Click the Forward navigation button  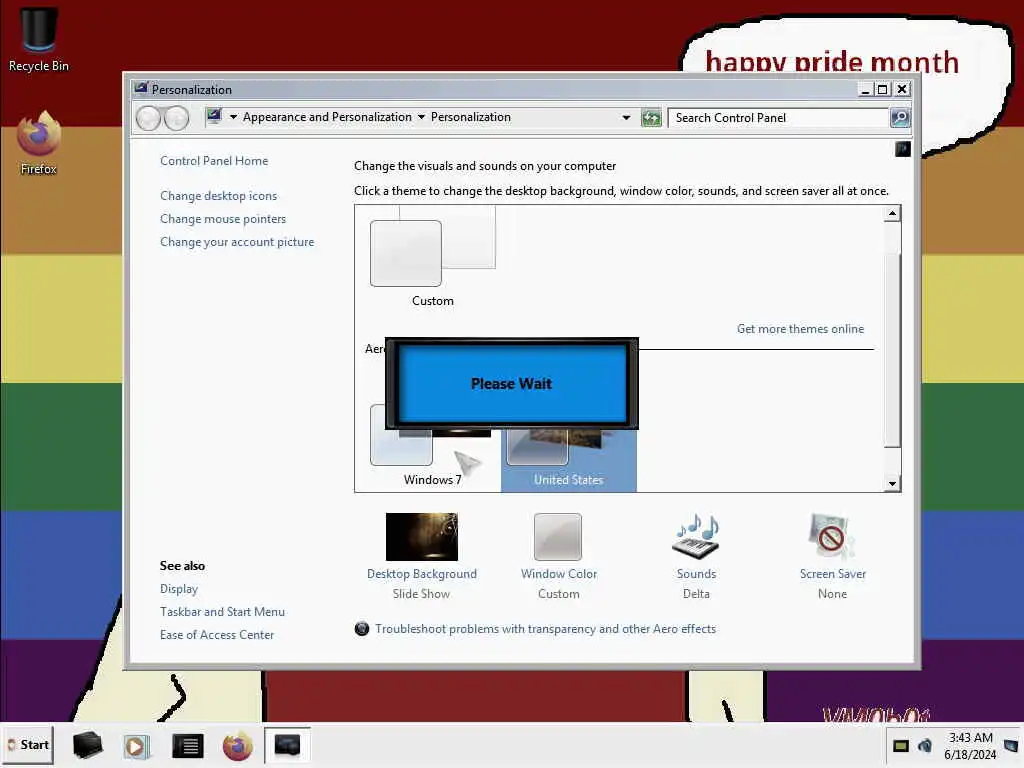(176, 118)
